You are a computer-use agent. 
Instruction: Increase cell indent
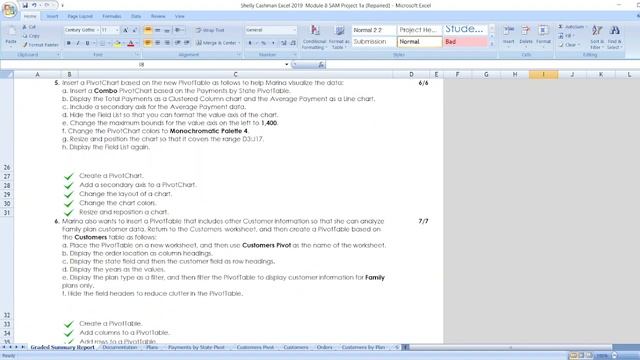[187, 43]
